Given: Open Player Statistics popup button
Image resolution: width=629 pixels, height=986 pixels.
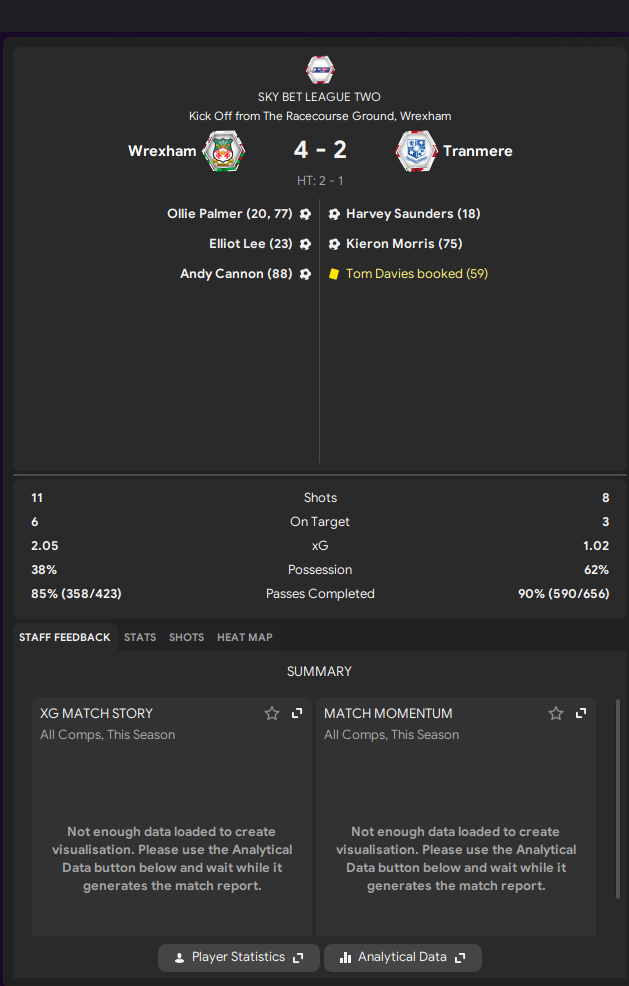Looking at the screenshot, I should coord(238,957).
